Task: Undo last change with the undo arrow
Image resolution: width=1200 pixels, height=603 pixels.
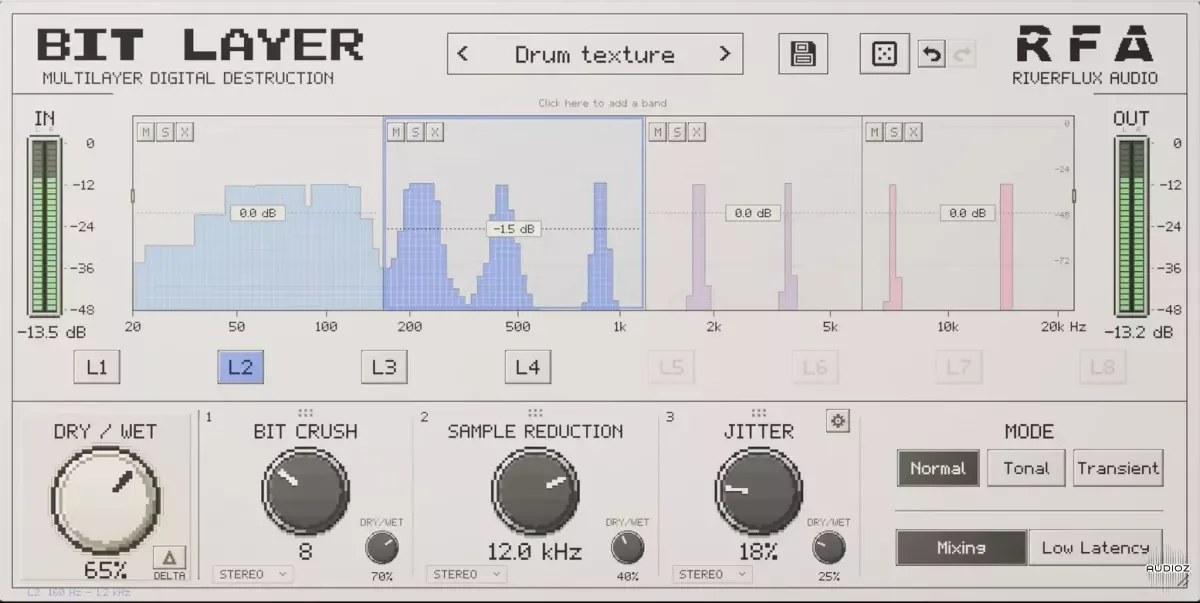Action: pyautogui.click(x=931, y=54)
